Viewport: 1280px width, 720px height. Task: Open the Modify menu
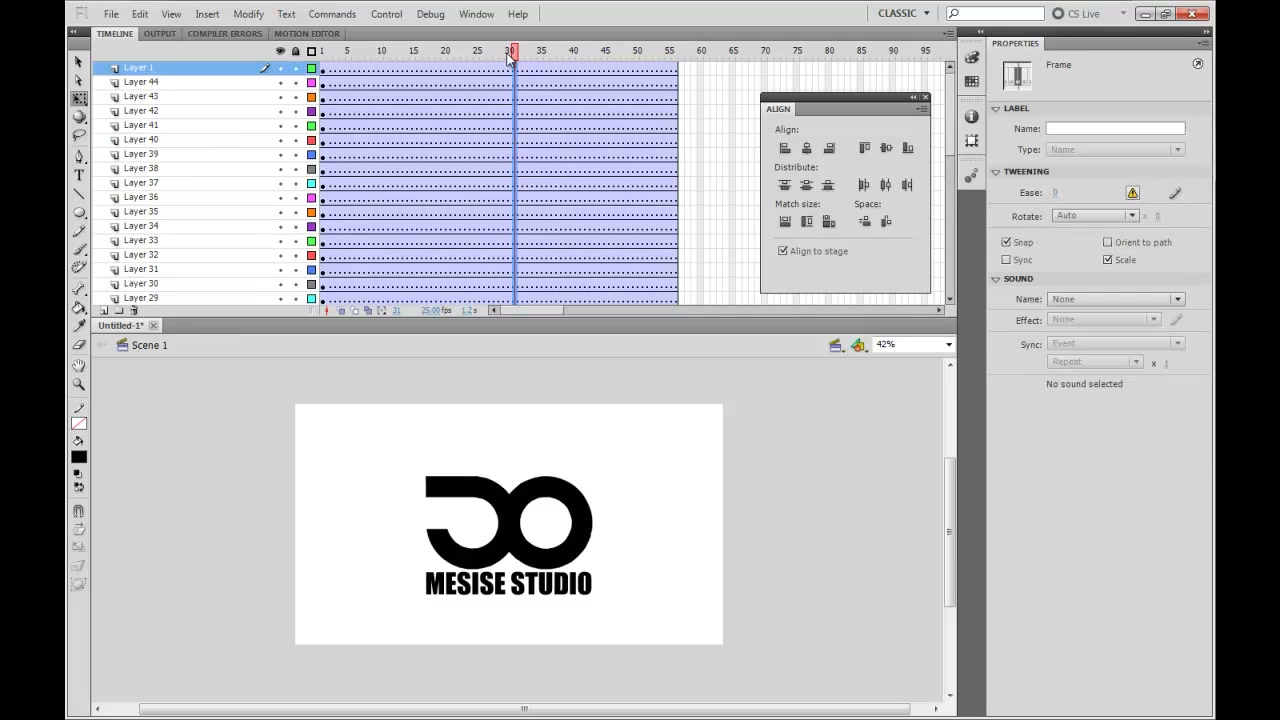[248, 14]
